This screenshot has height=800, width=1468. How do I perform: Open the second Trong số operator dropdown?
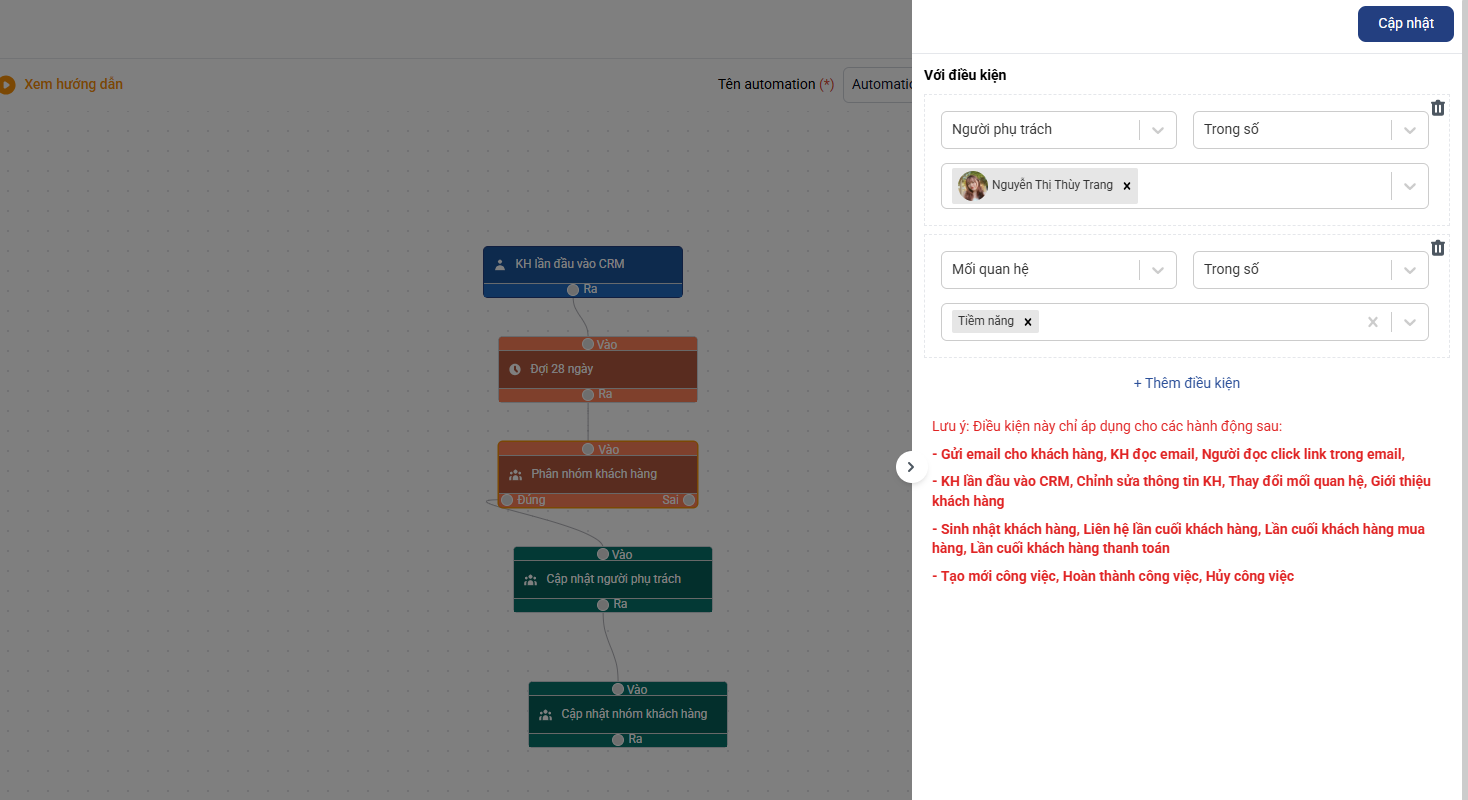1311,269
